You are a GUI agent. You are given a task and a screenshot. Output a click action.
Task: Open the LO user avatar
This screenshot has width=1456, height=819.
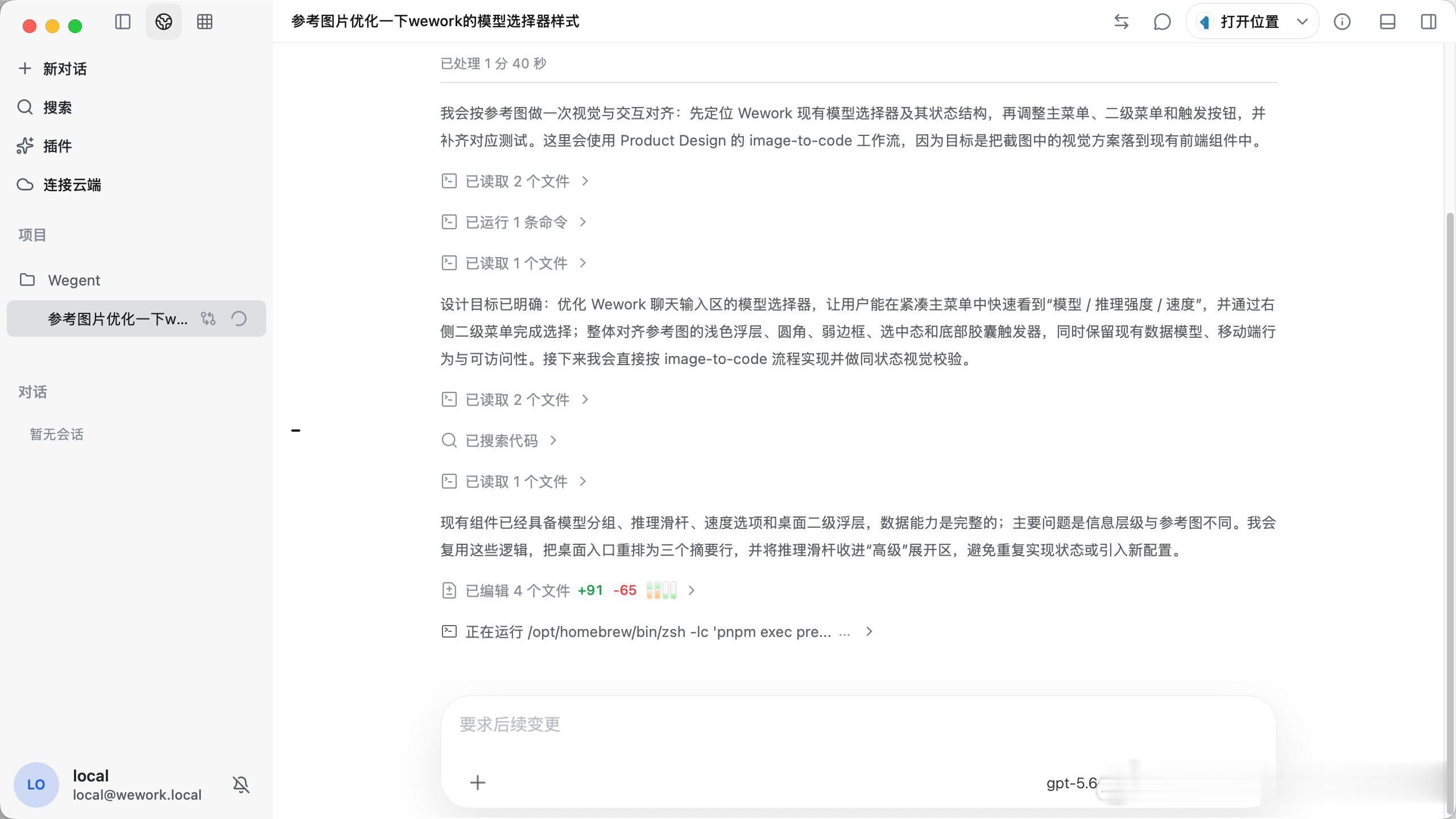36,785
